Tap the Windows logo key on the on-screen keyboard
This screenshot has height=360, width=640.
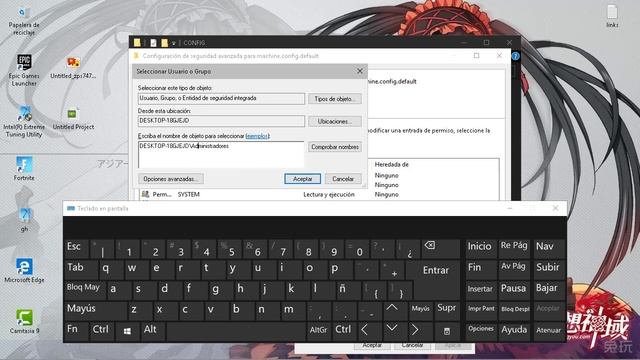tap(127, 331)
